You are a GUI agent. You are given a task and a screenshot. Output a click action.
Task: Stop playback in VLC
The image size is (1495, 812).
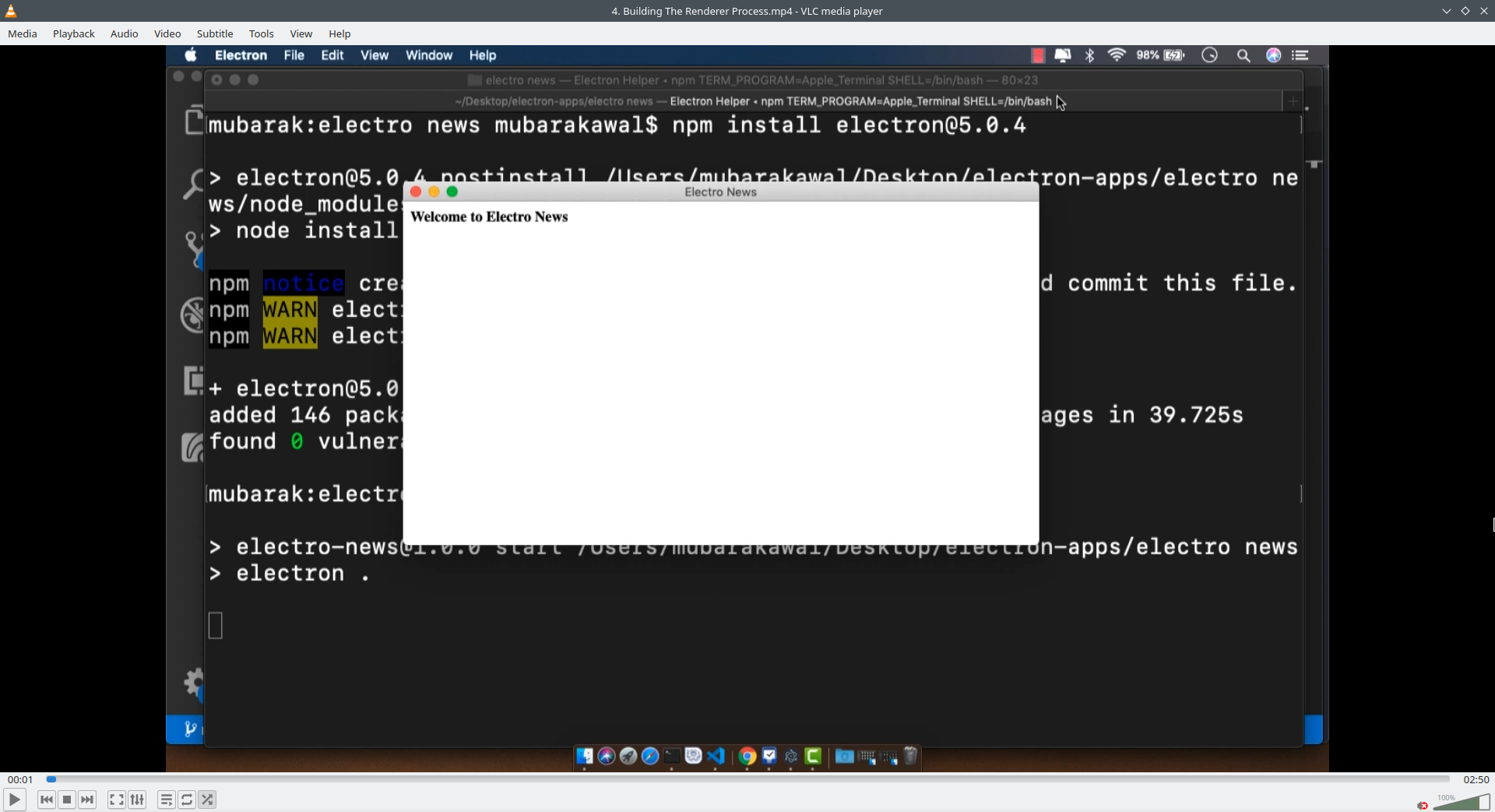[67, 800]
